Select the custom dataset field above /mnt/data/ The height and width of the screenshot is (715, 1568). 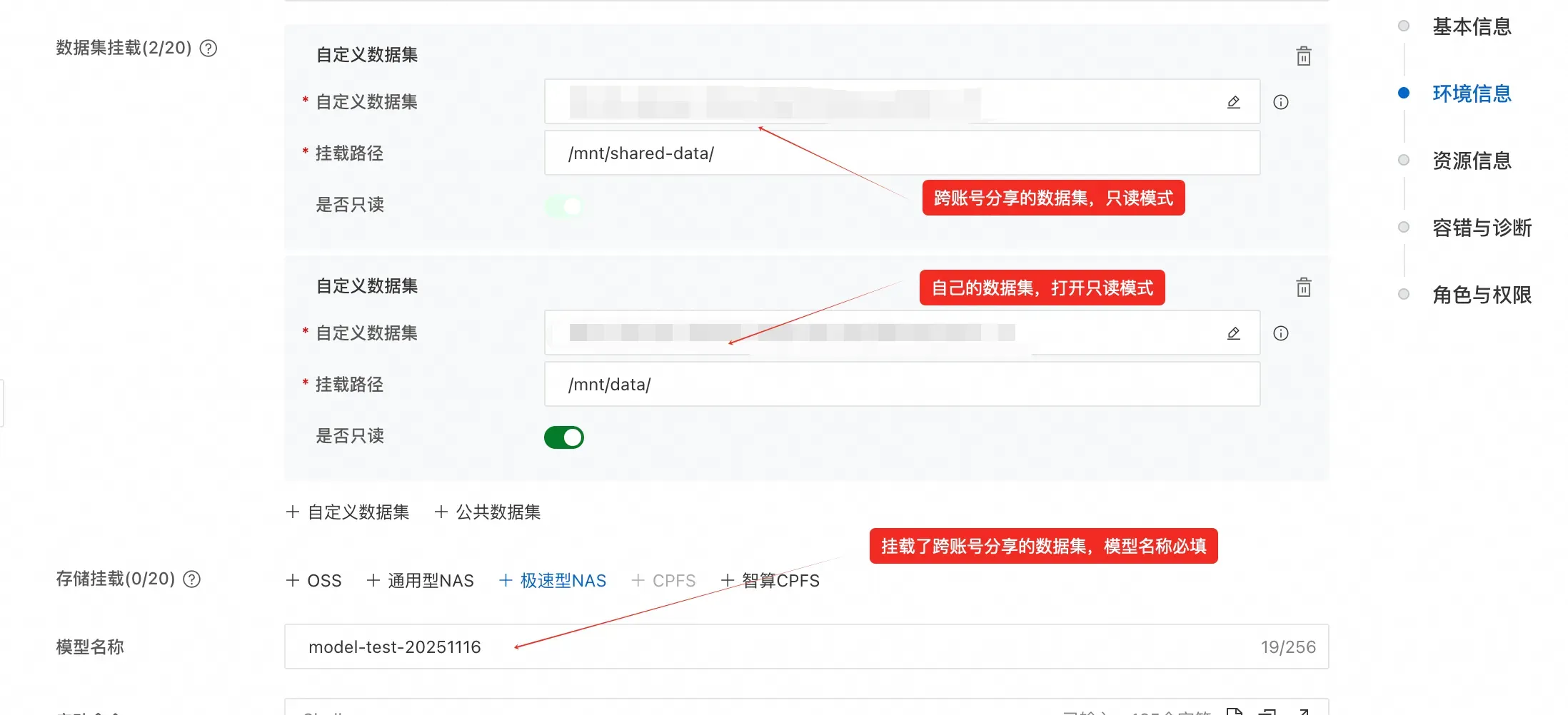tap(903, 333)
